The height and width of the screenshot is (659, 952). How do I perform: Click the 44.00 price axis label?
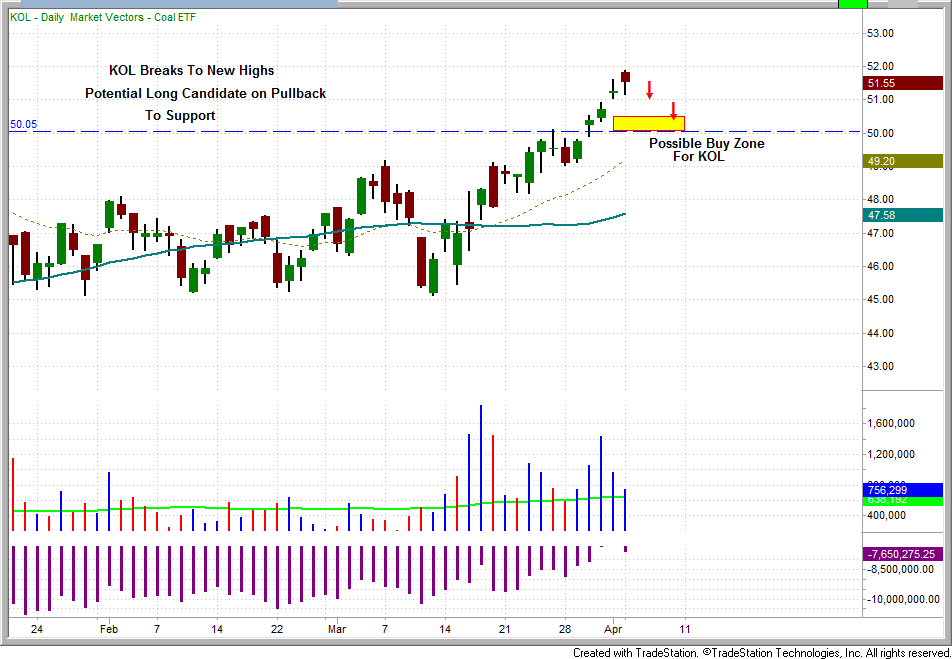(x=880, y=333)
